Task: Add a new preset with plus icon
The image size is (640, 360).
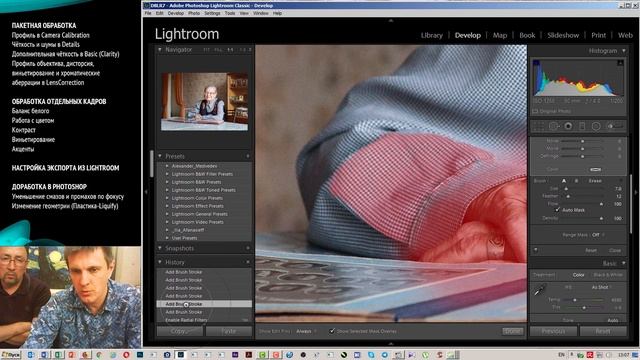Action: [x=248, y=156]
